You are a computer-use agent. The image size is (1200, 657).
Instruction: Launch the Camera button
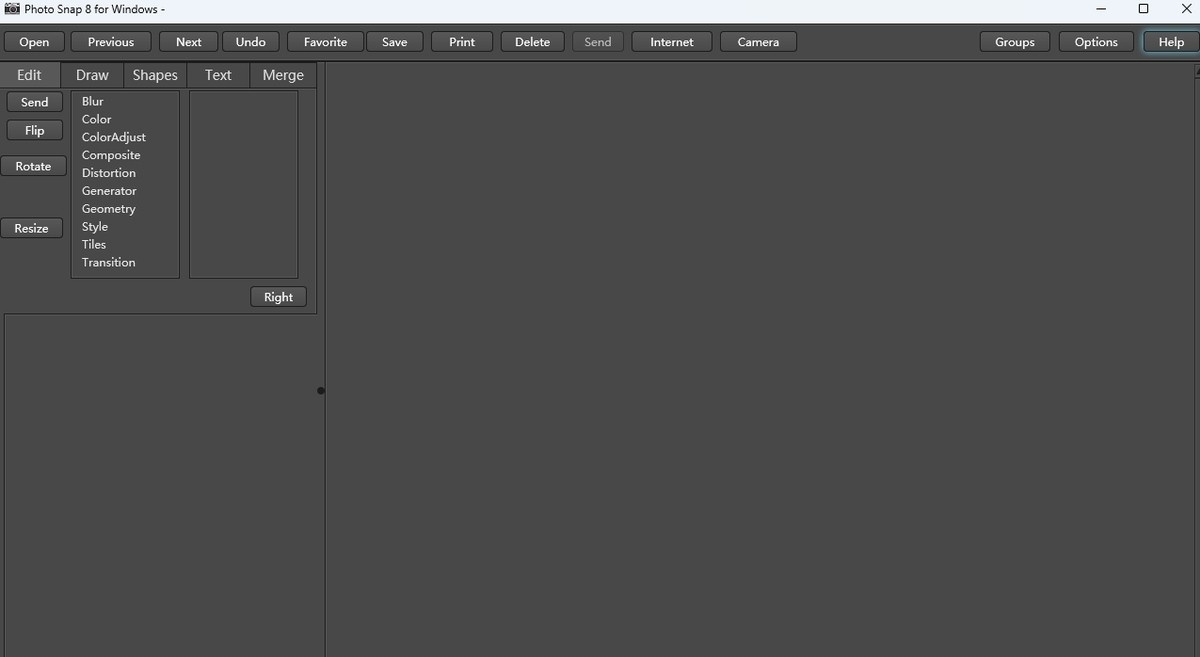[758, 42]
